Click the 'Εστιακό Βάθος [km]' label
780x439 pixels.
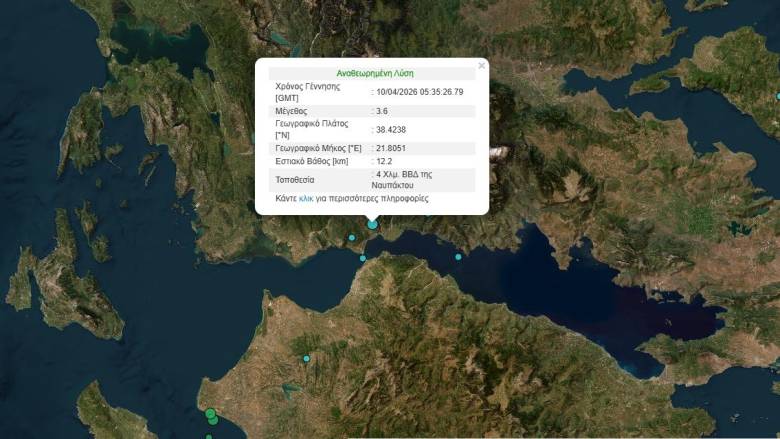[x=312, y=161]
